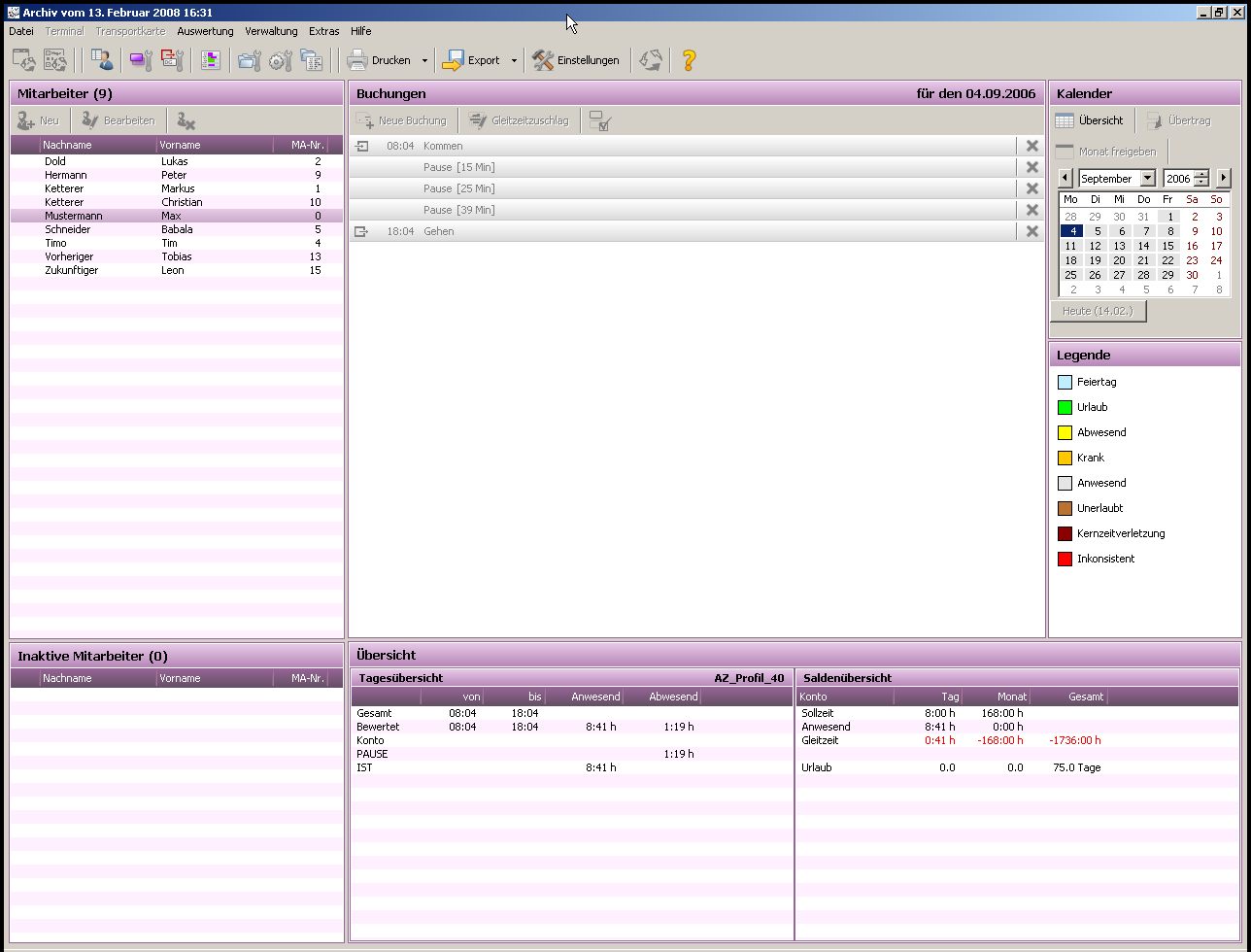The height and width of the screenshot is (952, 1251).
Task: Open the Drucken dropdown arrow
Action: 424,60
